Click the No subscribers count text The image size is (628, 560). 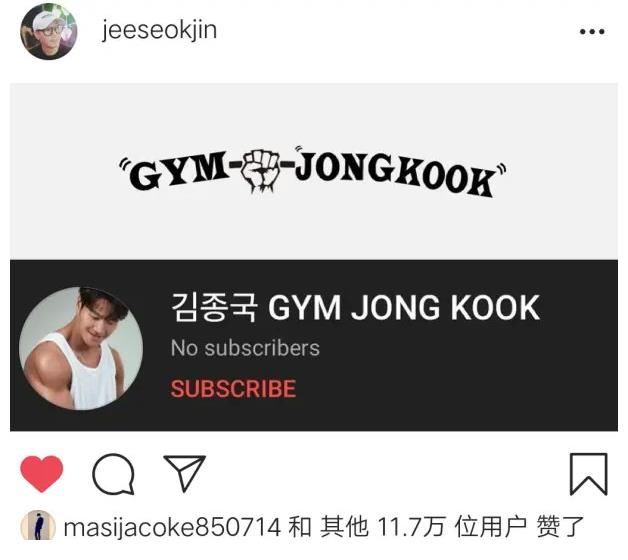[x=245, y=348]
